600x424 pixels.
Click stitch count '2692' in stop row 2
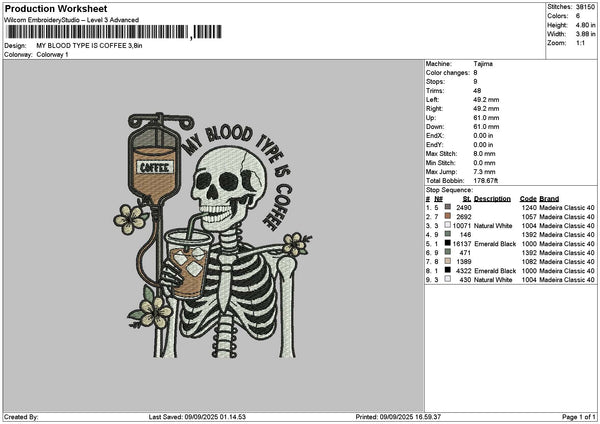tap(464, 217)
